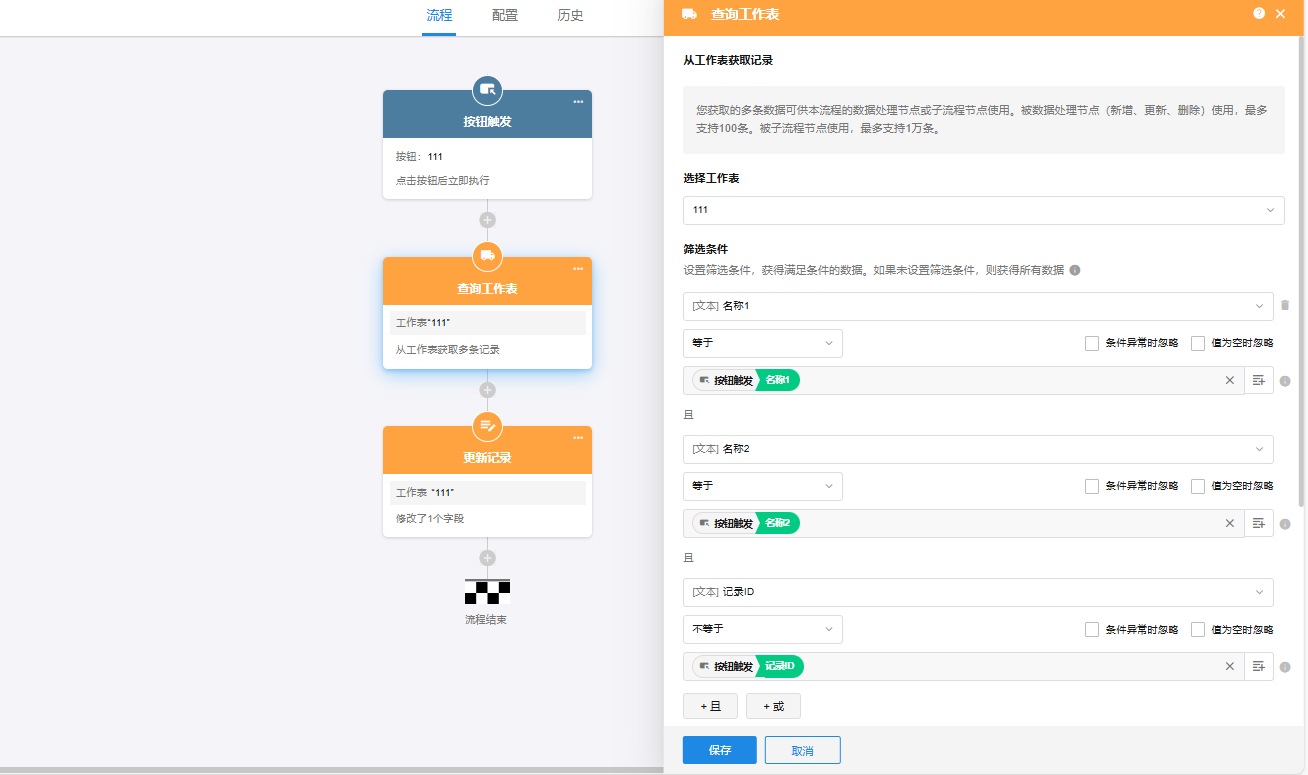Open more options on 更新记录 node
The image size is (1308, 775).
tap(578, 438)
